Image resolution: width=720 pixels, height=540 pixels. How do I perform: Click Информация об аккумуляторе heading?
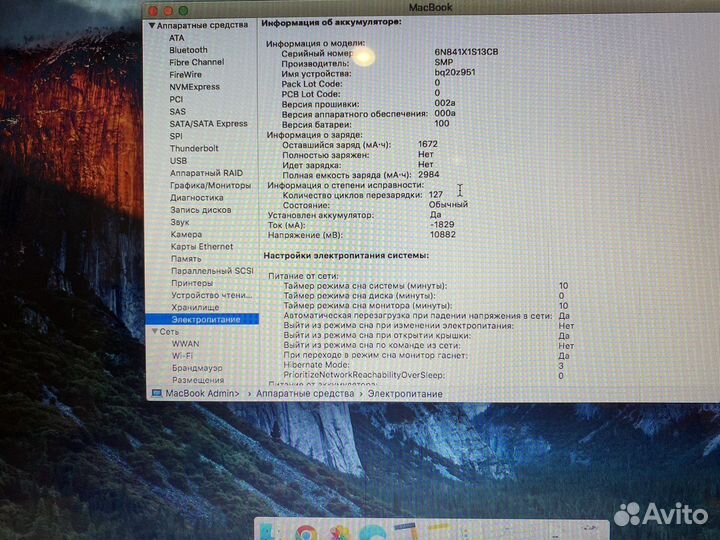click(x=331, y=22)
